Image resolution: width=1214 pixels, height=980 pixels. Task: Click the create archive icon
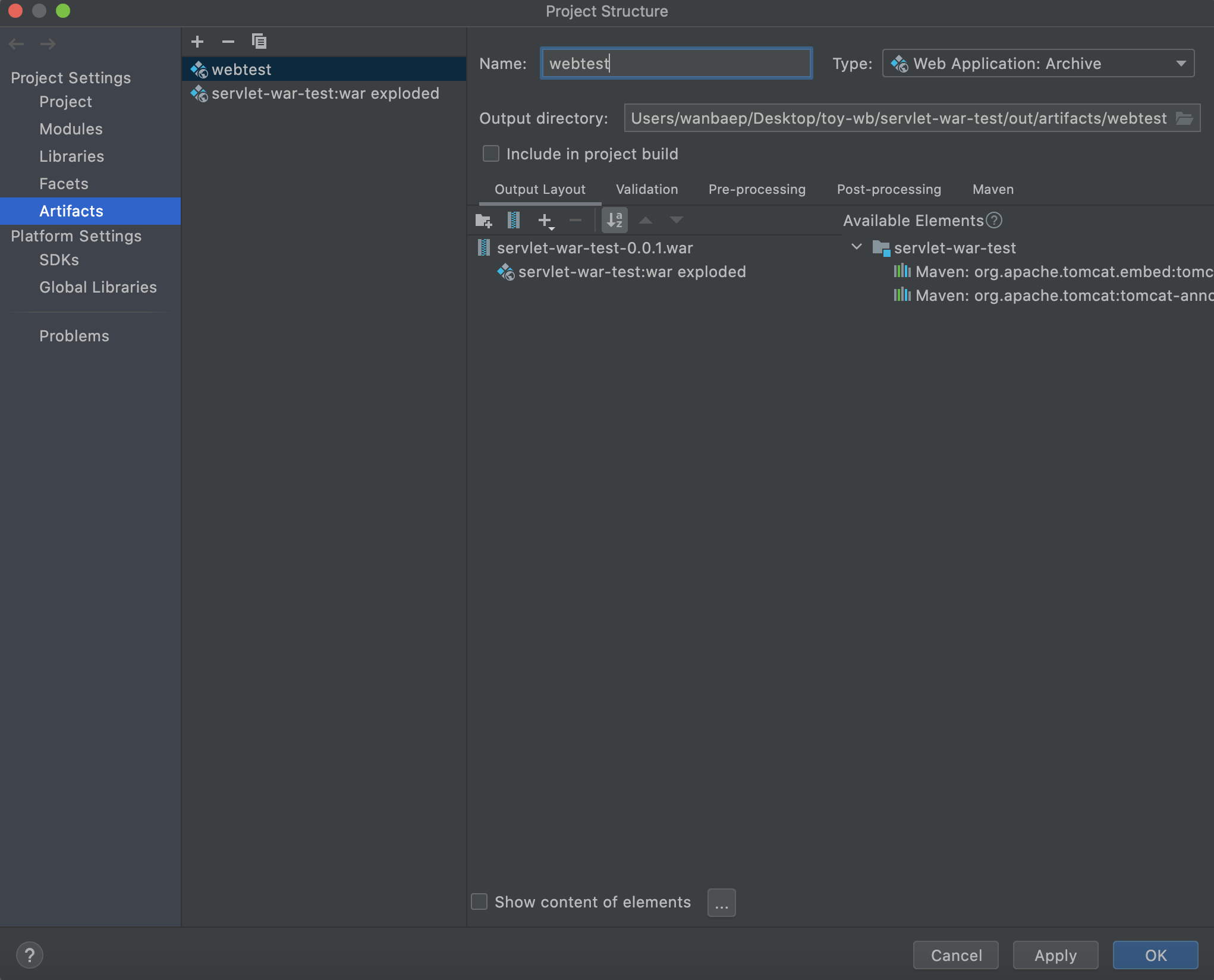coord(514,221)
